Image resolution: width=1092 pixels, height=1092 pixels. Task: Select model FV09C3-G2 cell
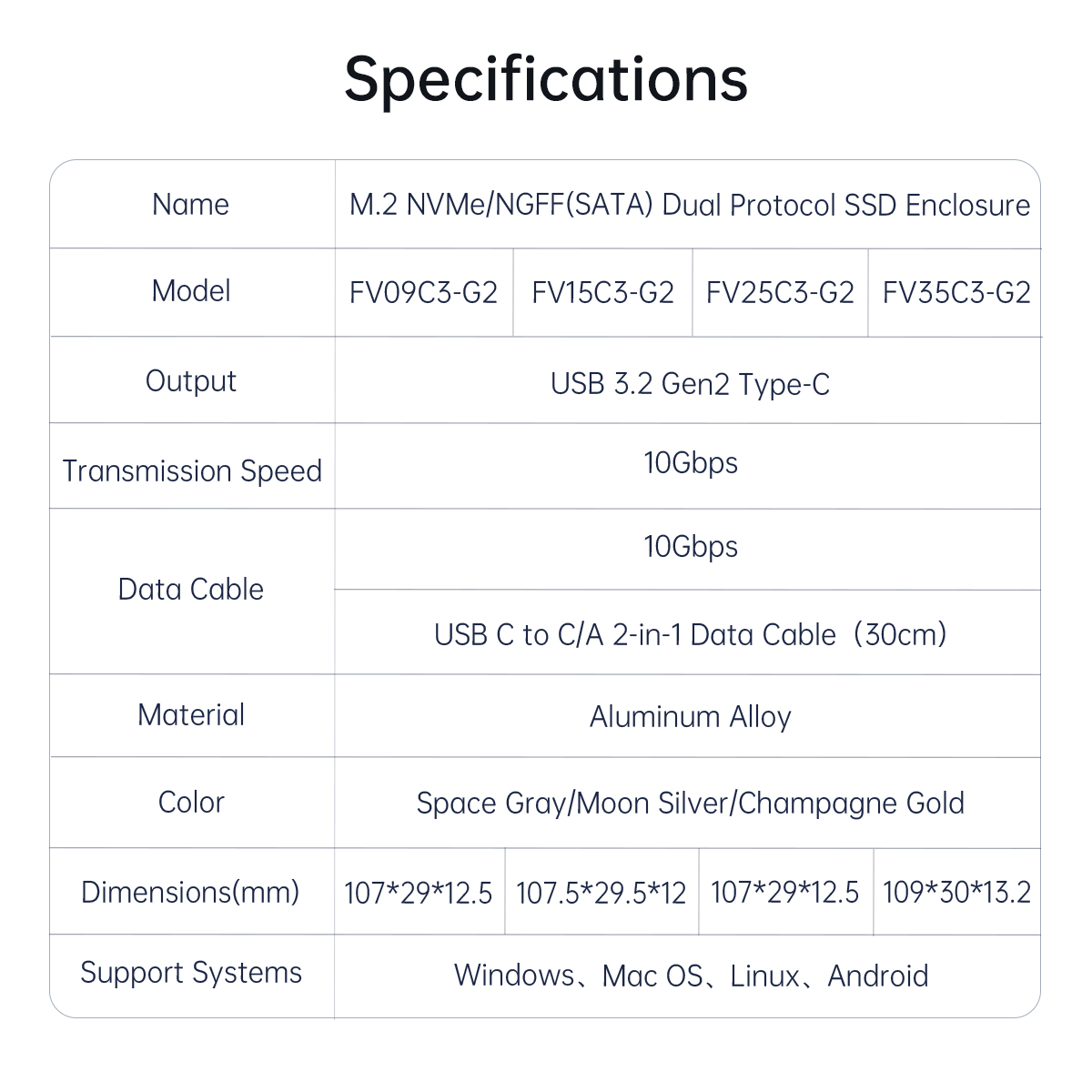click(x=423, y=293)
